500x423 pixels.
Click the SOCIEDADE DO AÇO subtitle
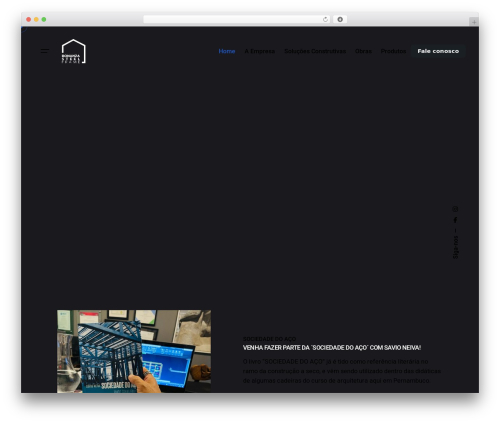(269, 339)
